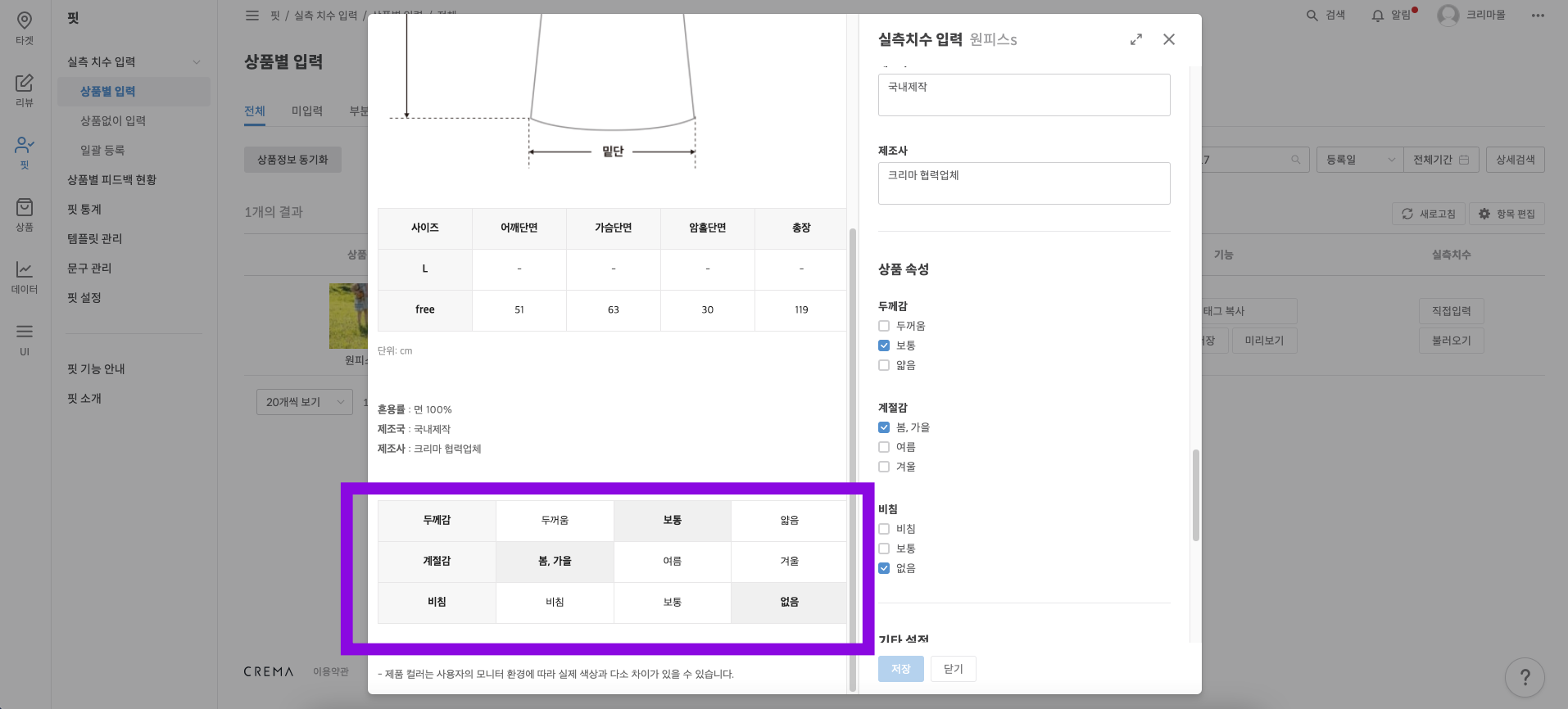1568x709 pixels.
Task: Click the 직접입력 button
Action: coord(1452,311)
